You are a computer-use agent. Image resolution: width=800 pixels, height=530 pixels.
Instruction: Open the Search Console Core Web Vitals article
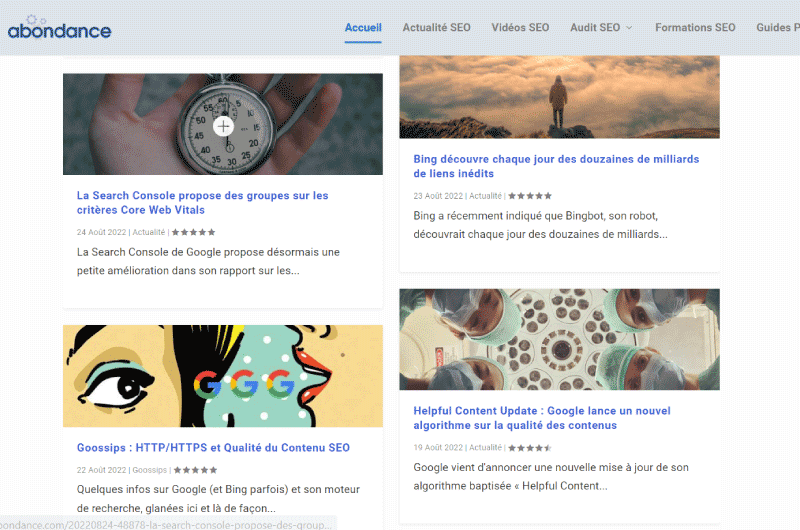(203, 203)
